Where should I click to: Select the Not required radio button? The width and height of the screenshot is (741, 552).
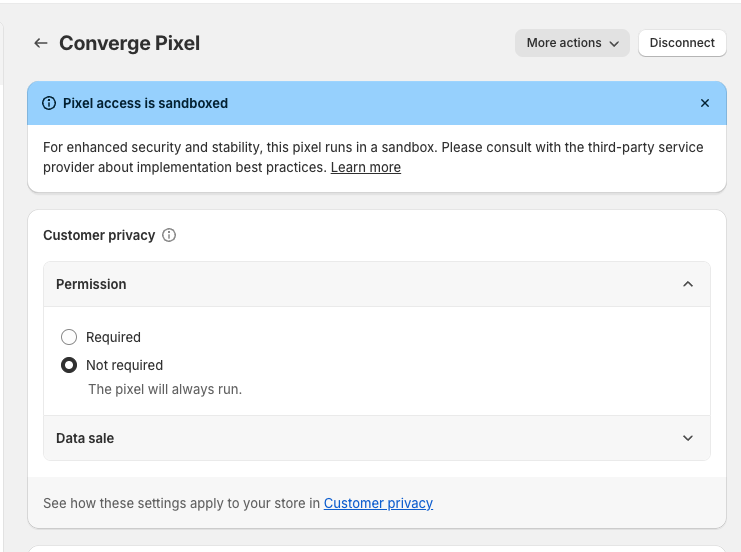(69, 365)
